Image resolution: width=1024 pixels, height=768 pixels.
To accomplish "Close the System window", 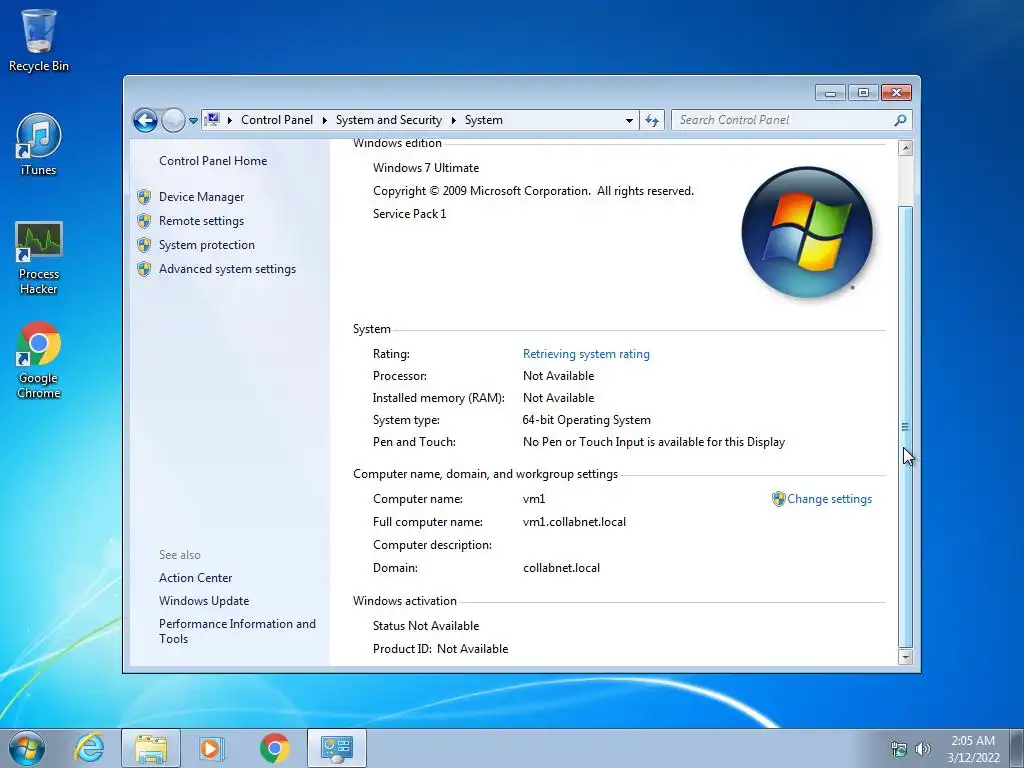I will click(896, 93).
